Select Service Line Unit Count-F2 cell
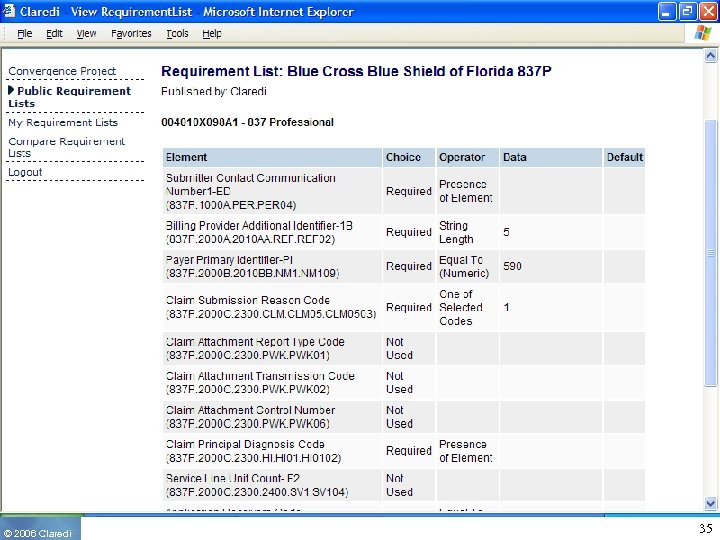720x540 pixels. (272, 485)
